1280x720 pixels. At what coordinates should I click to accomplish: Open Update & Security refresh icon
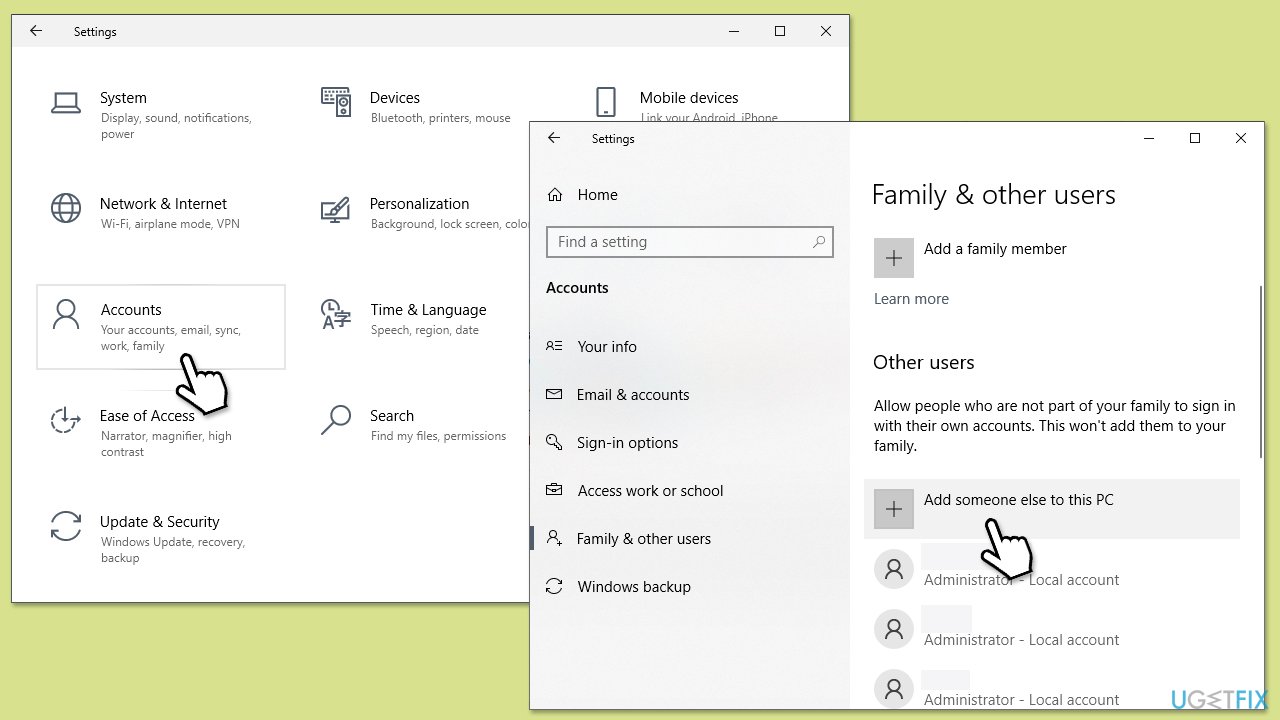tap(66, 526)
